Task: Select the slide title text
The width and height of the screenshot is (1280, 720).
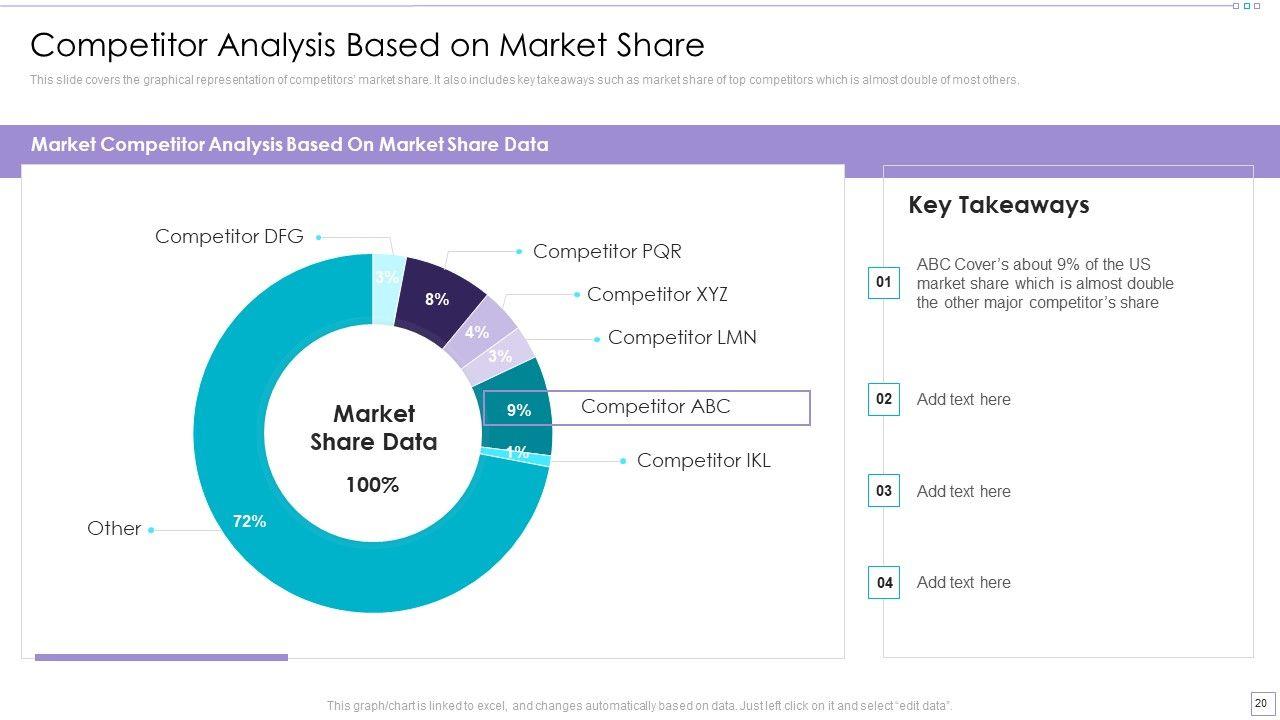Action: tap(367, 45)
